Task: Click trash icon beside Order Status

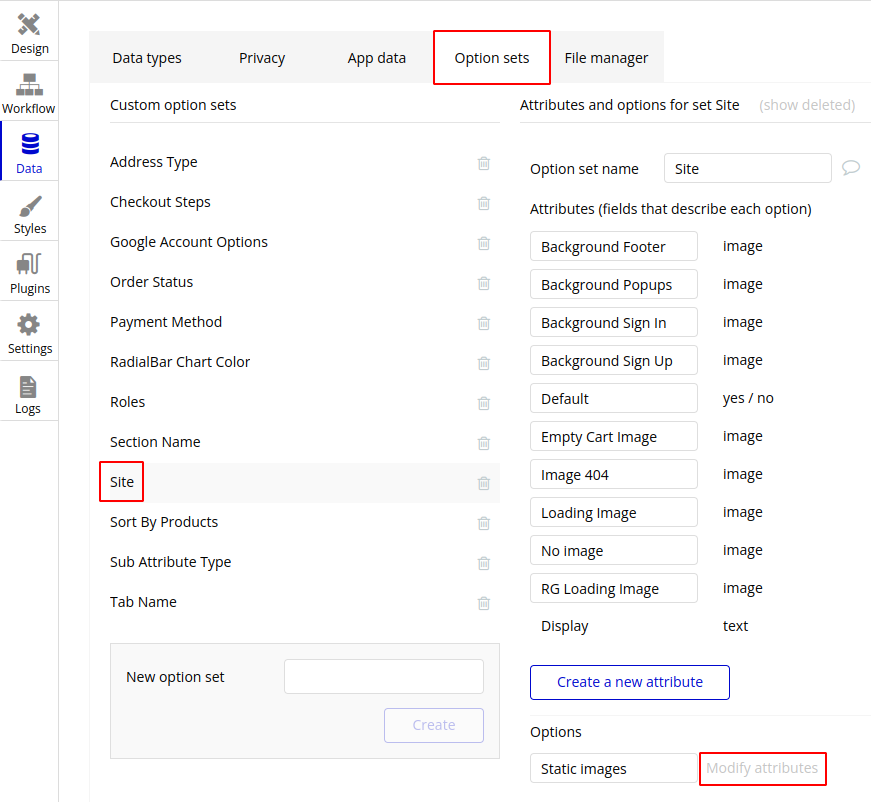Action: [x=484, y=283]
